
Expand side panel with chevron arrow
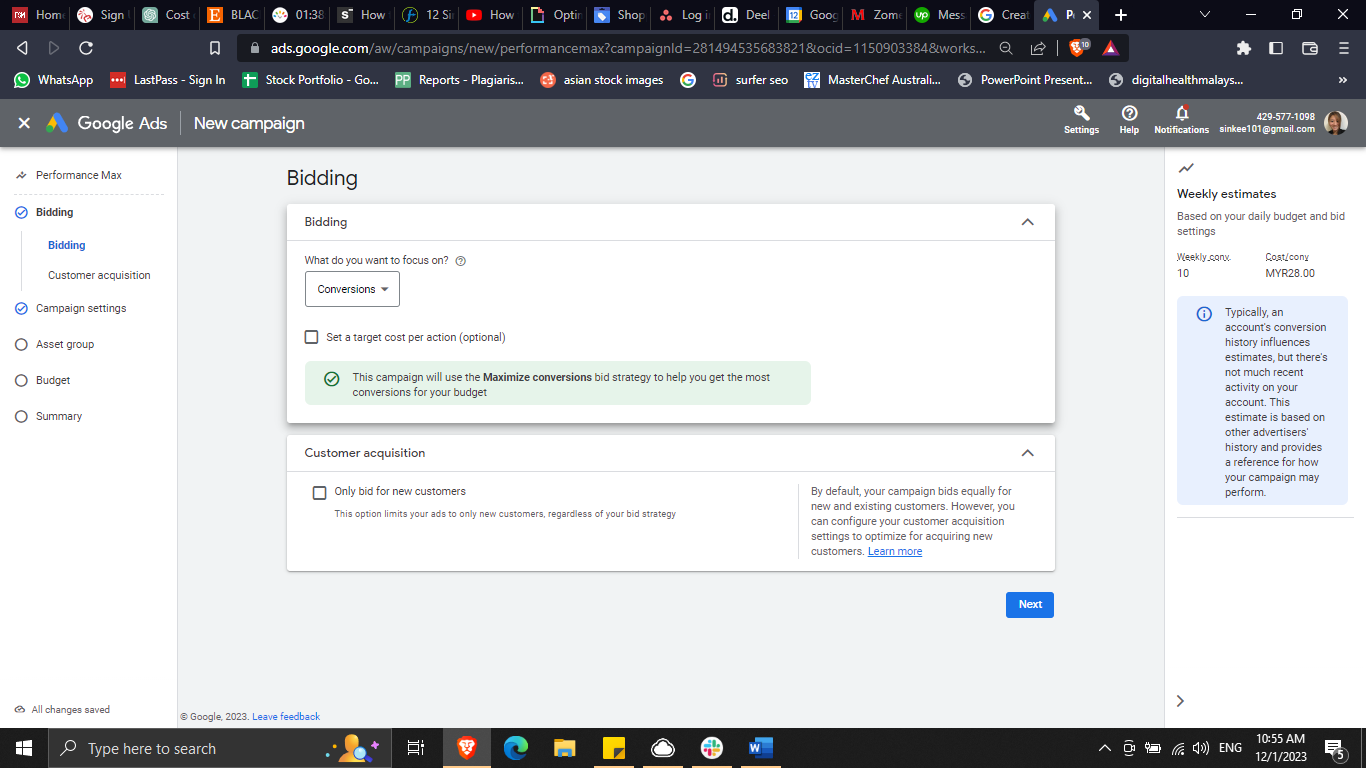coord(1180,701)
